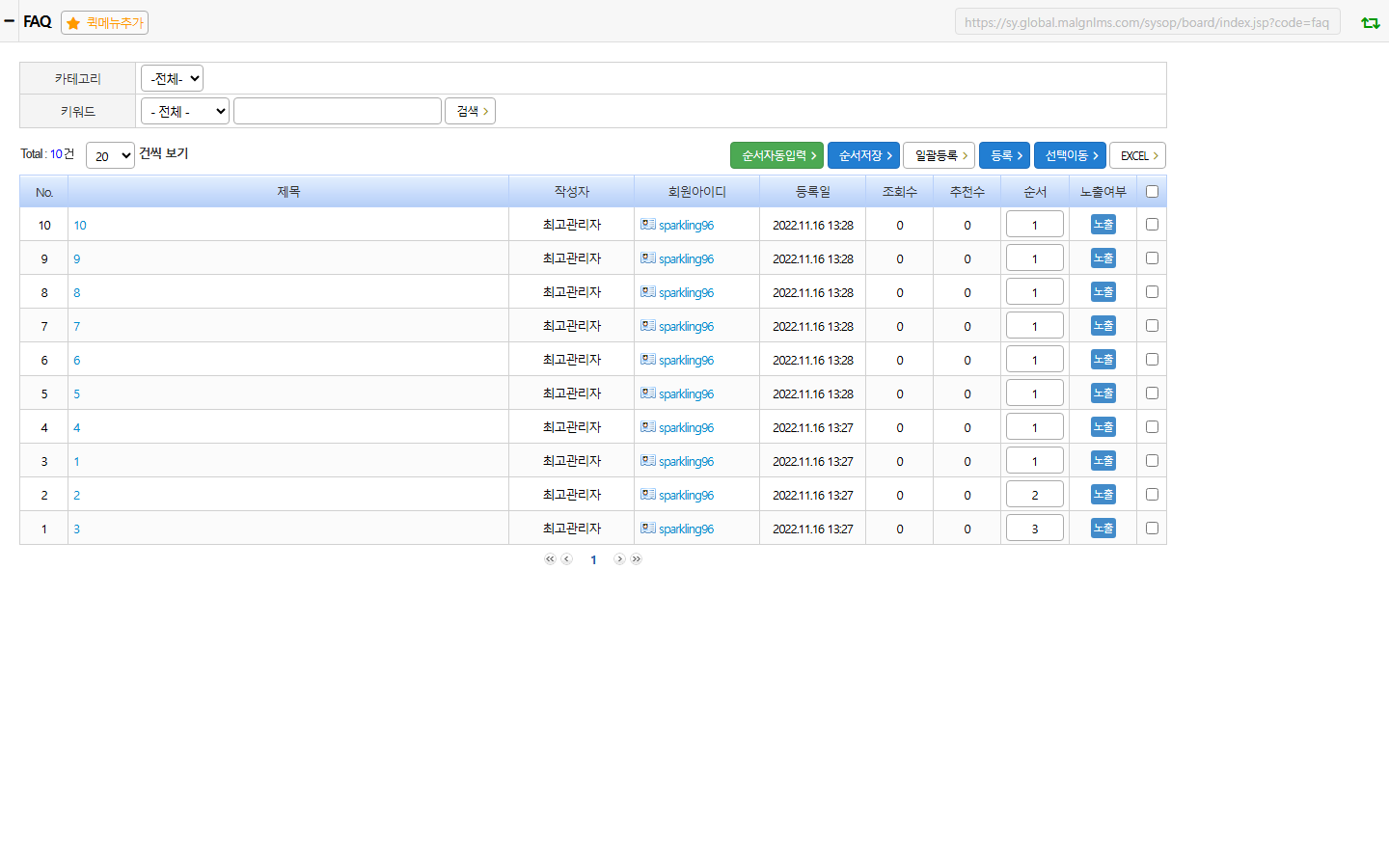This screenshot has height=868, width=1389.
Task: Go to the first page using the double-left arrow
Action: tap(550, 559)
